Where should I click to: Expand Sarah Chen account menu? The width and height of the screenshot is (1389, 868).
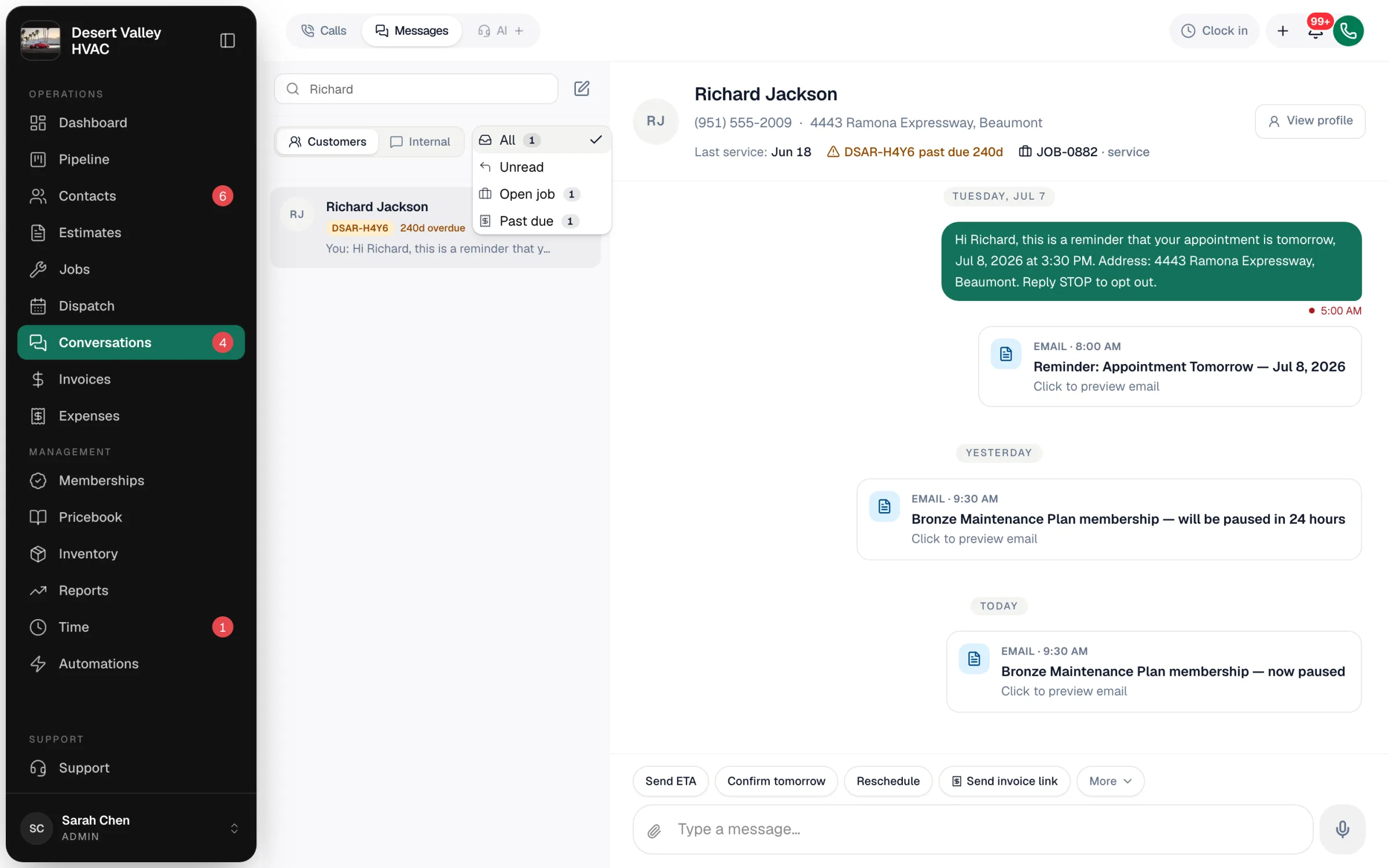point(131,828)
